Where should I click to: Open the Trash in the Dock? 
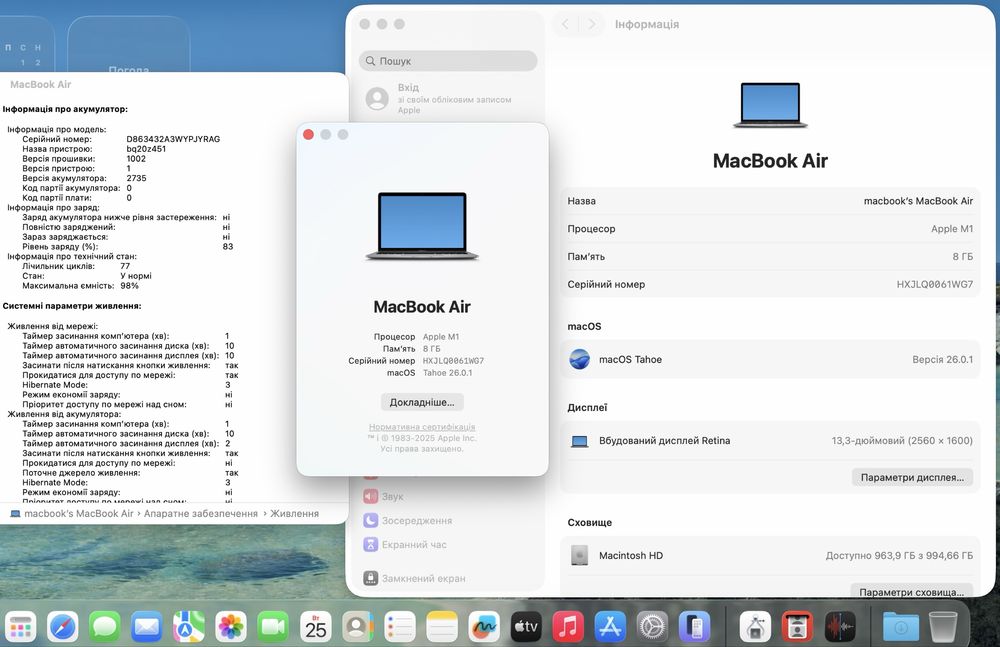[x=943, y=627]
